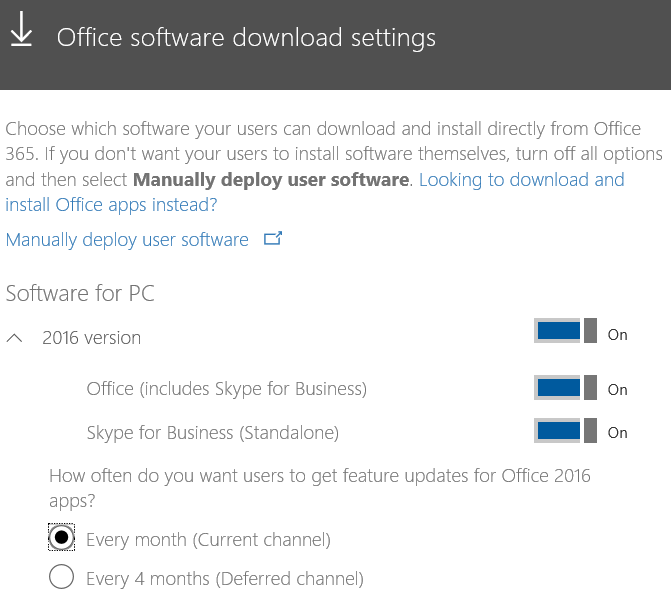671x606 pixels.
Task: Click the download arrow icon in header
Action: (x=21, y=29)
